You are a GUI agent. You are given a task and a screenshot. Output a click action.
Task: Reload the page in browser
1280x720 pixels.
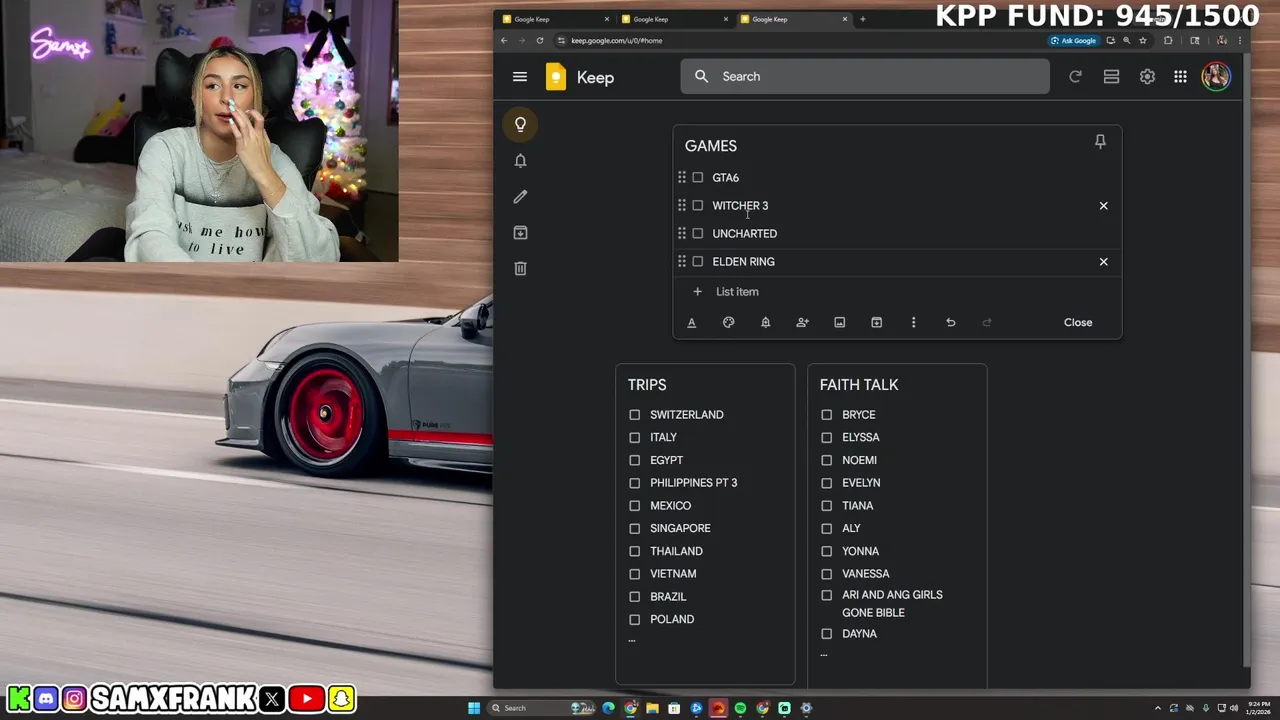pyautogui.click(x=540, y=41)
